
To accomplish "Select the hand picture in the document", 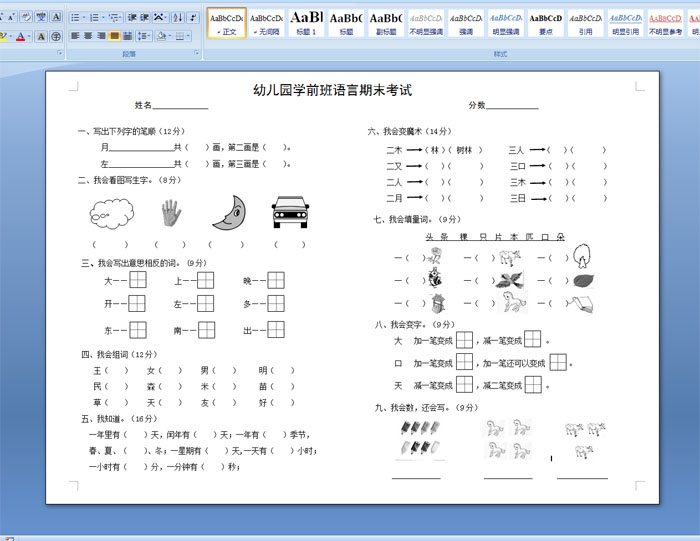I will (171, 212).
